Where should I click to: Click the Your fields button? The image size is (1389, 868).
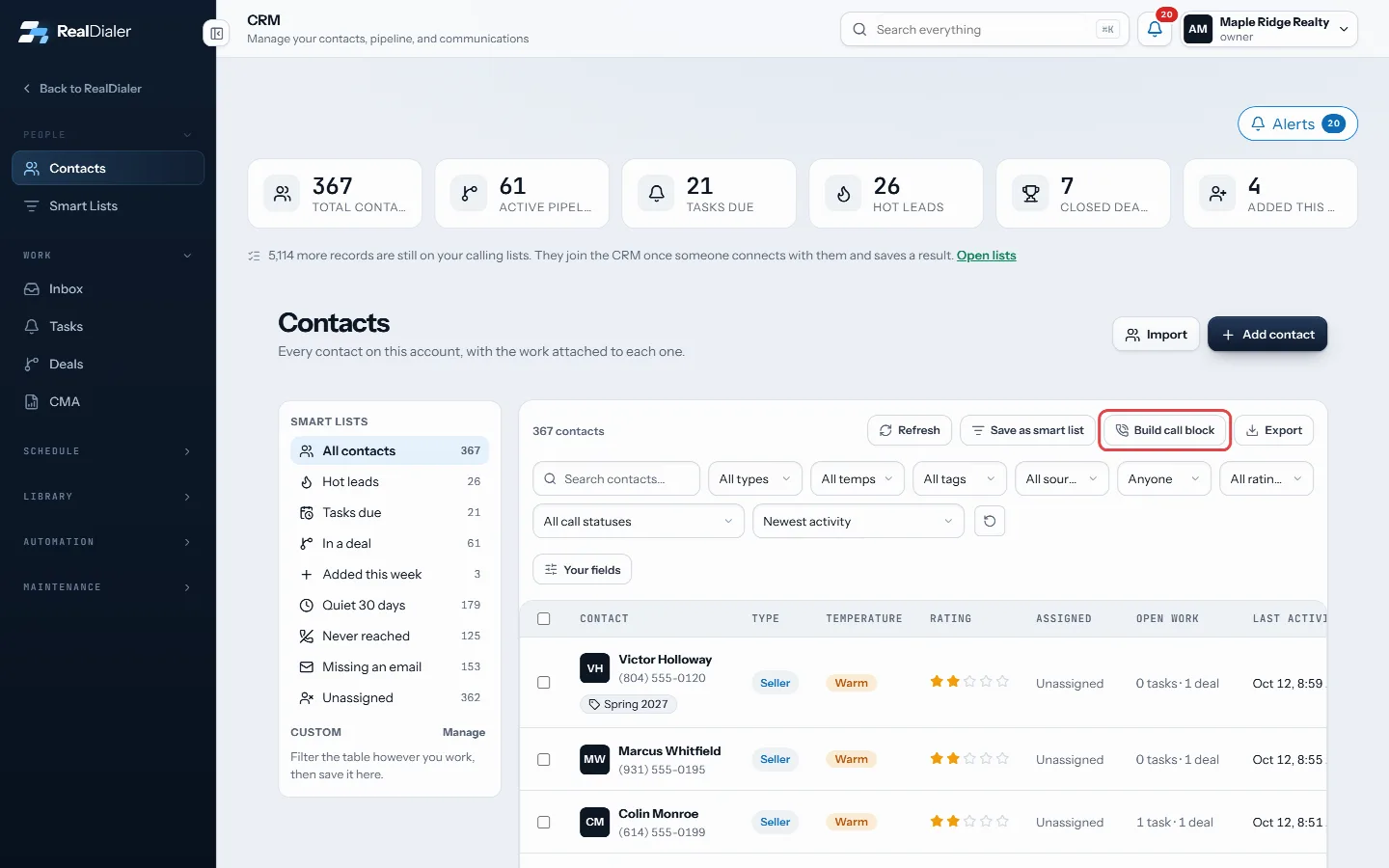coord(583,569)
